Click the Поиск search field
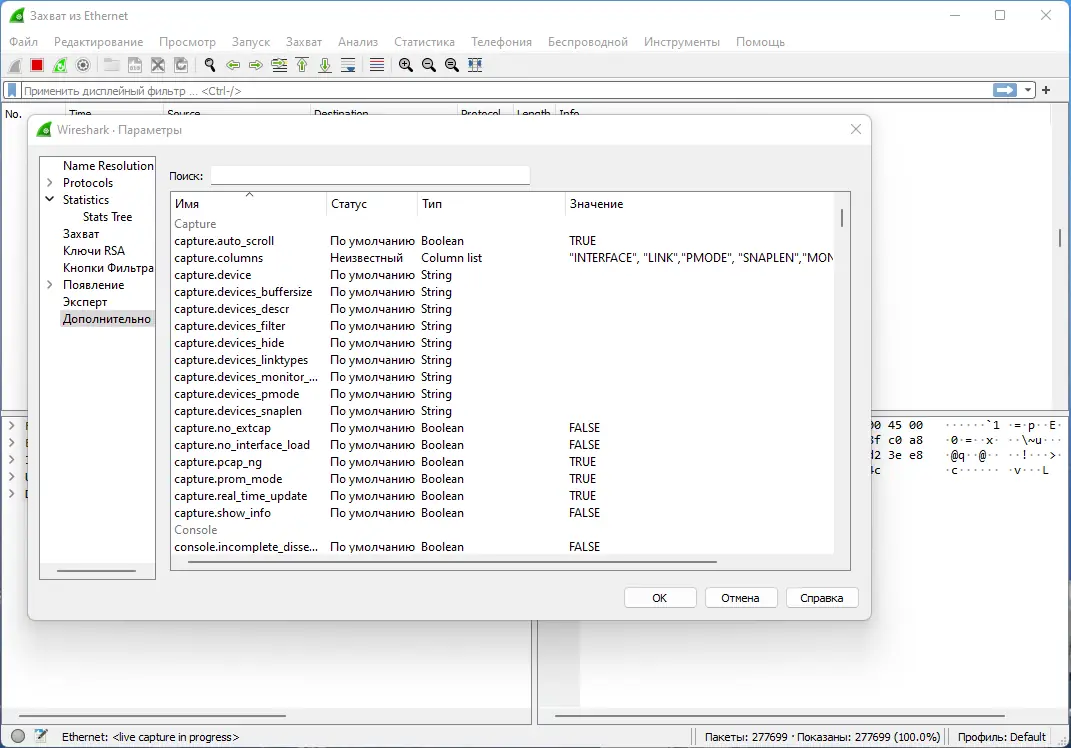The image size is (1071, 748). point(370,176)
